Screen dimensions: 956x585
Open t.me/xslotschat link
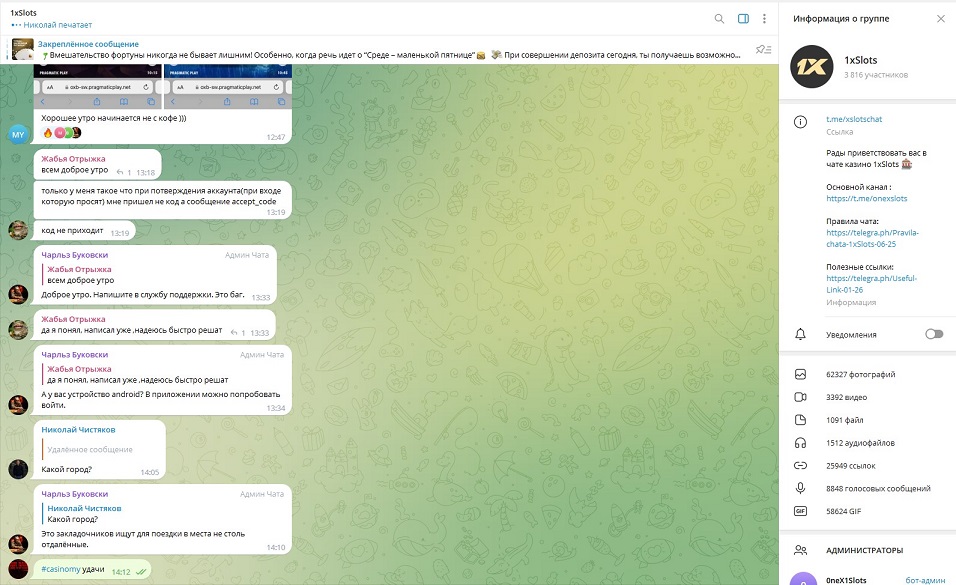[x=854, y=119]
